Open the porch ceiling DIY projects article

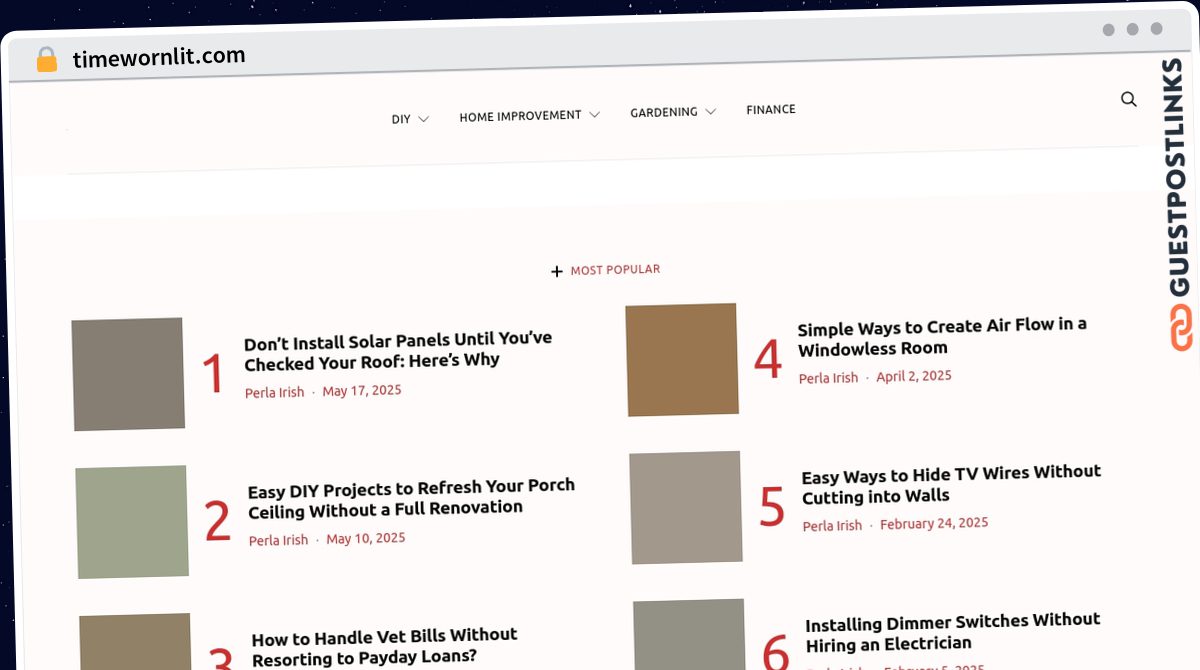coord(411,497)
